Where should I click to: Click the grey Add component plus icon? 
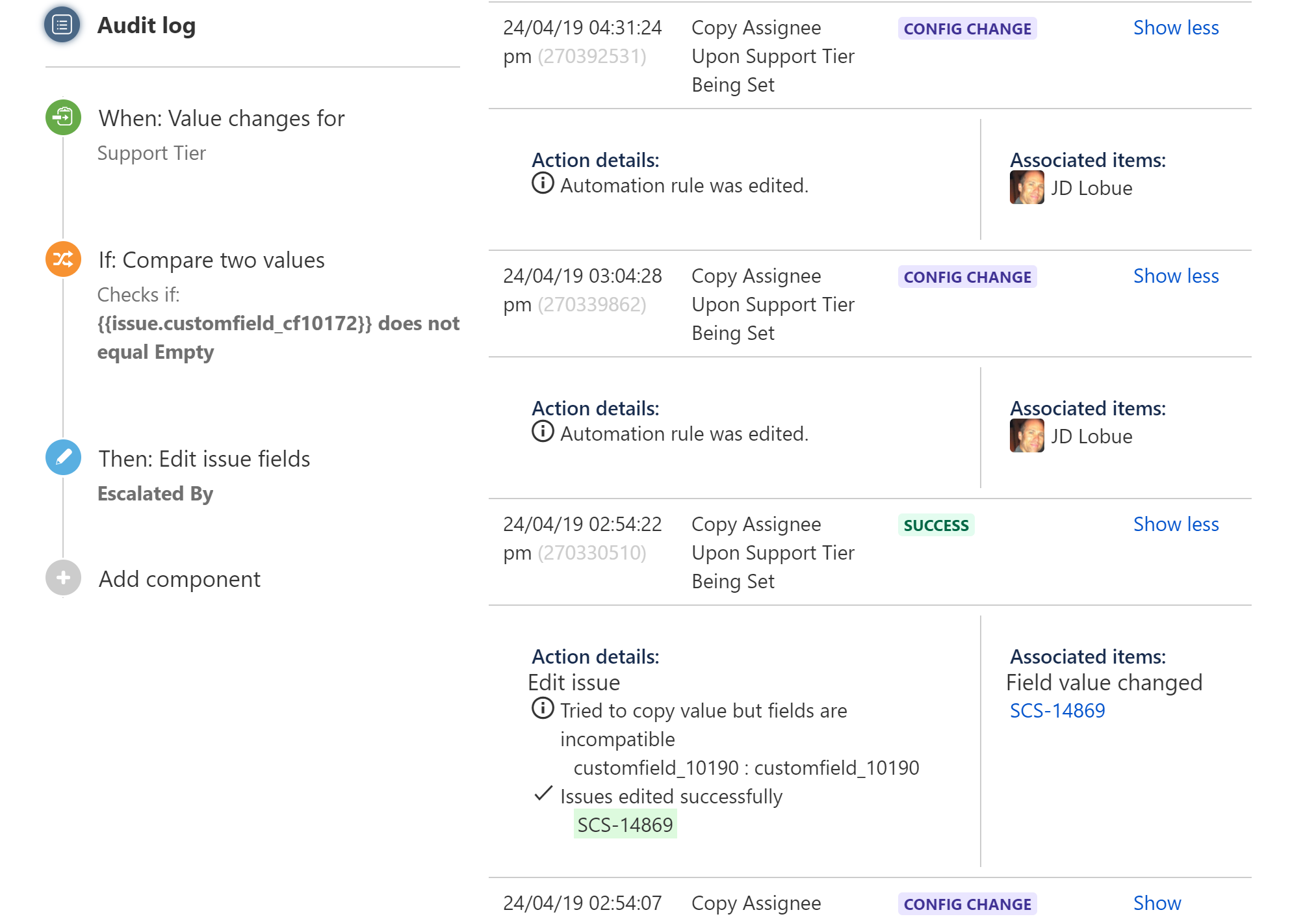click(63, 578)
